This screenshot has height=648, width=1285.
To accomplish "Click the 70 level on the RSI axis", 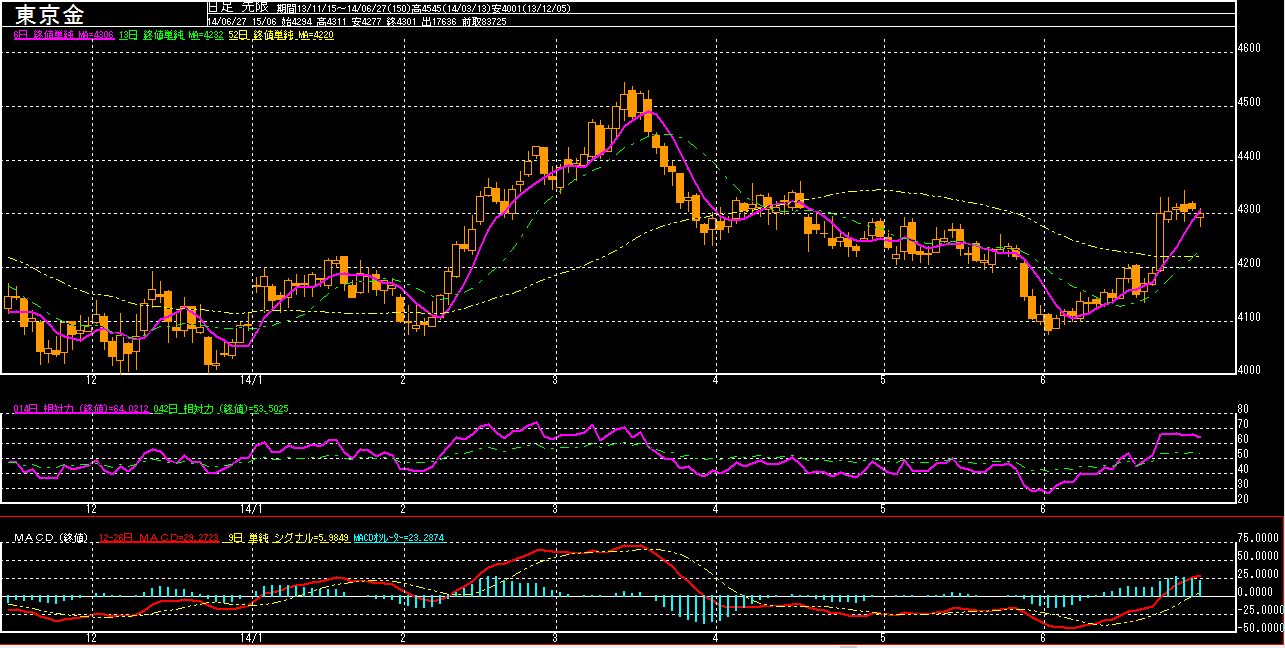I will click(x=1242, y=423).
